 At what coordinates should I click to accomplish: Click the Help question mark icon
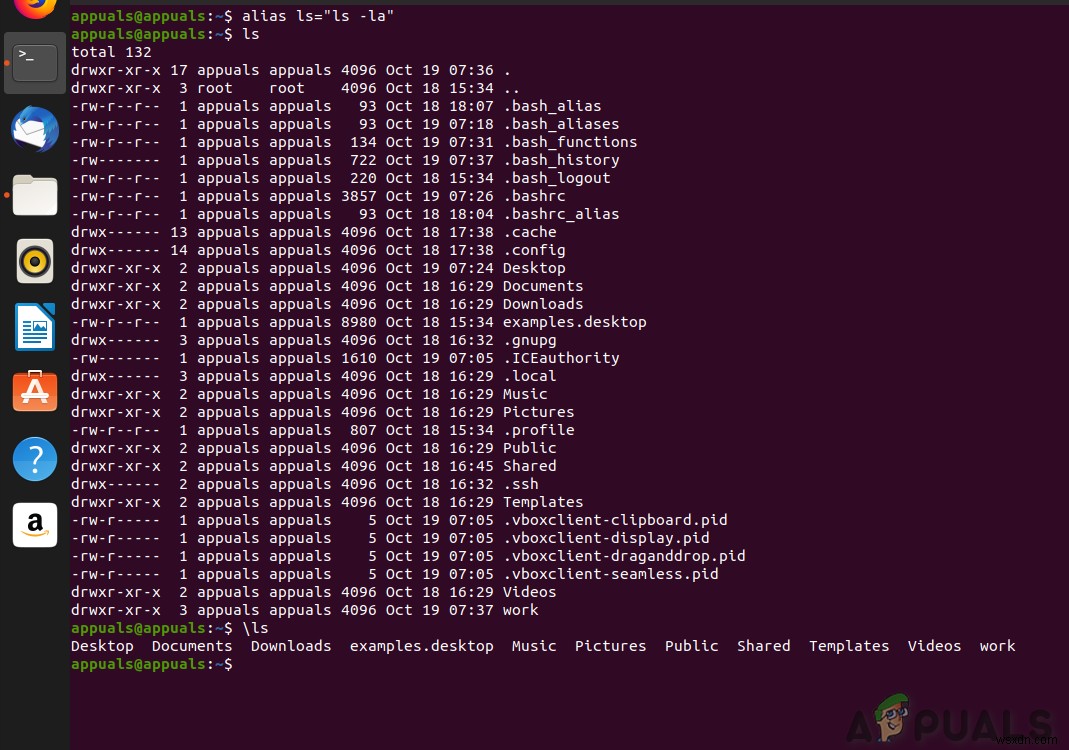click(x=35, y=459)
